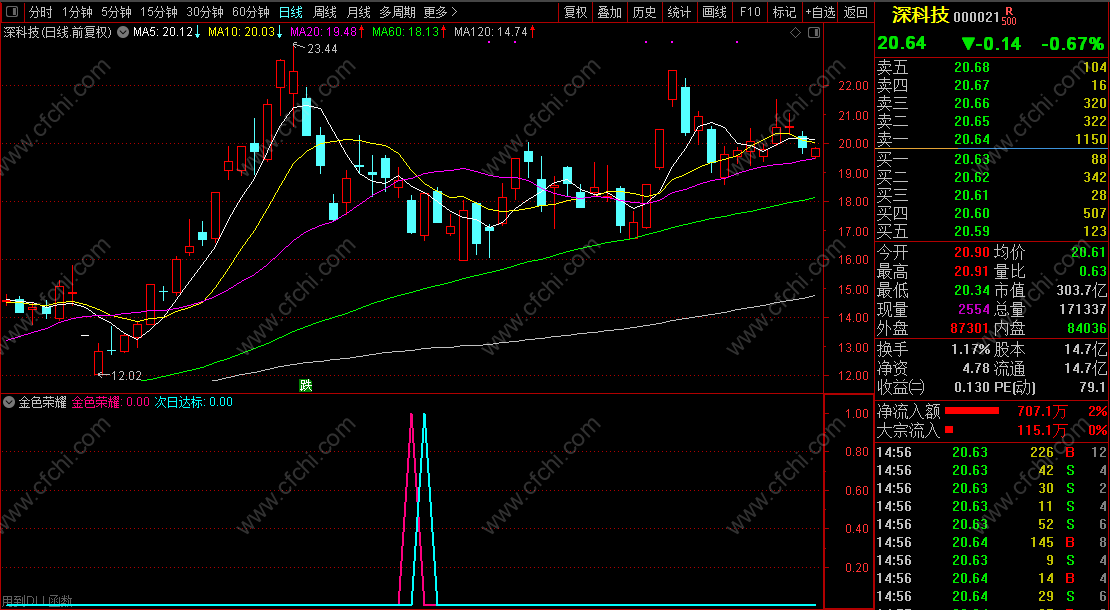Click the 12.02 low price label
This screenshot has height=610, width=1110.
[x=127, y=376]
